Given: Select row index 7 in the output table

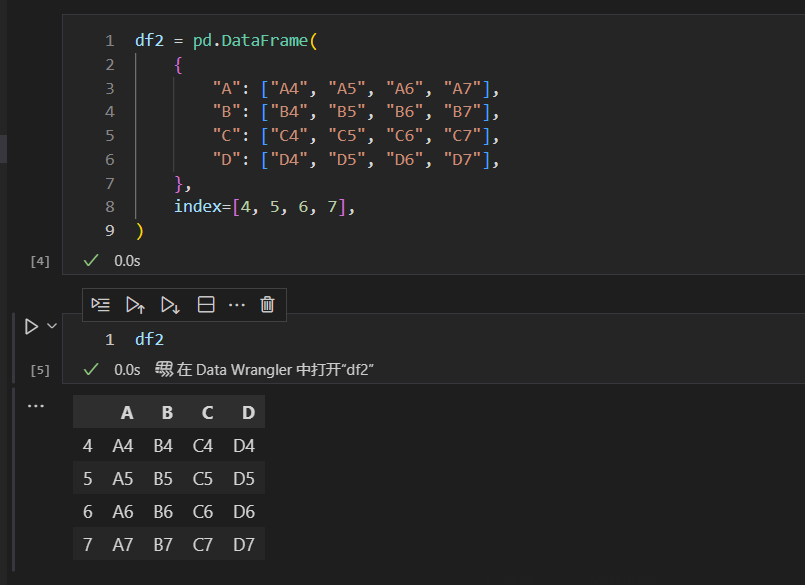Looking at the screenshot, I should coord(87,544).
